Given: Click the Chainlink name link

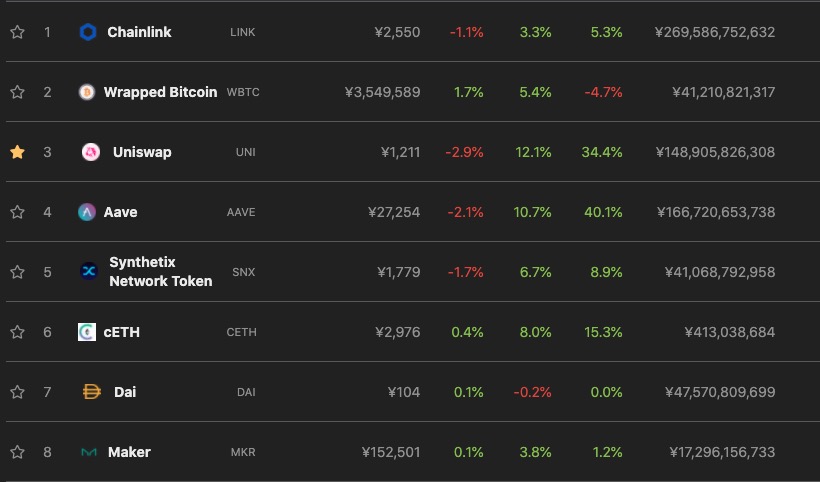Looking at the screenshot, I should pyautogui.click(x=139, y=32).
